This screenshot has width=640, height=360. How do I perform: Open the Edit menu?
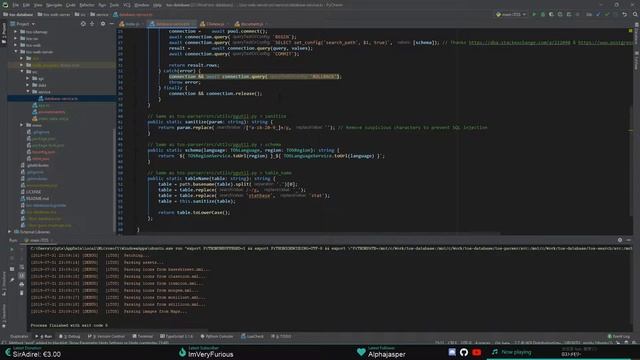click(x=26, y=5)
